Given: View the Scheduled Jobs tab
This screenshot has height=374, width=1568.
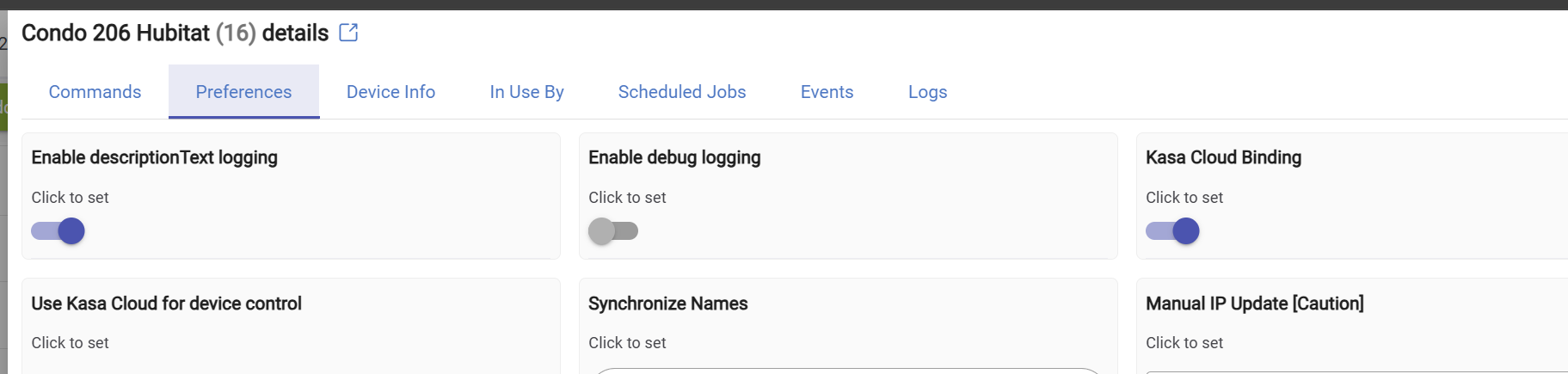Looking at the screenshot, I should 682,92.
